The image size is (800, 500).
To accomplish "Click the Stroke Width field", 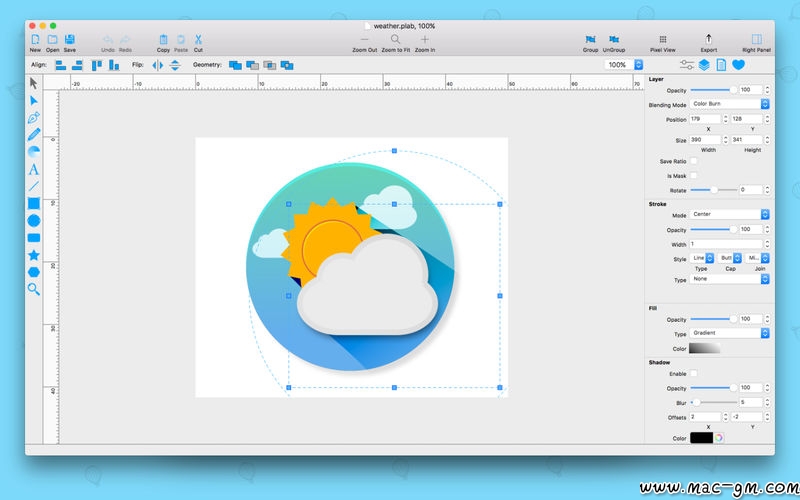I will (x=726, y=244).
